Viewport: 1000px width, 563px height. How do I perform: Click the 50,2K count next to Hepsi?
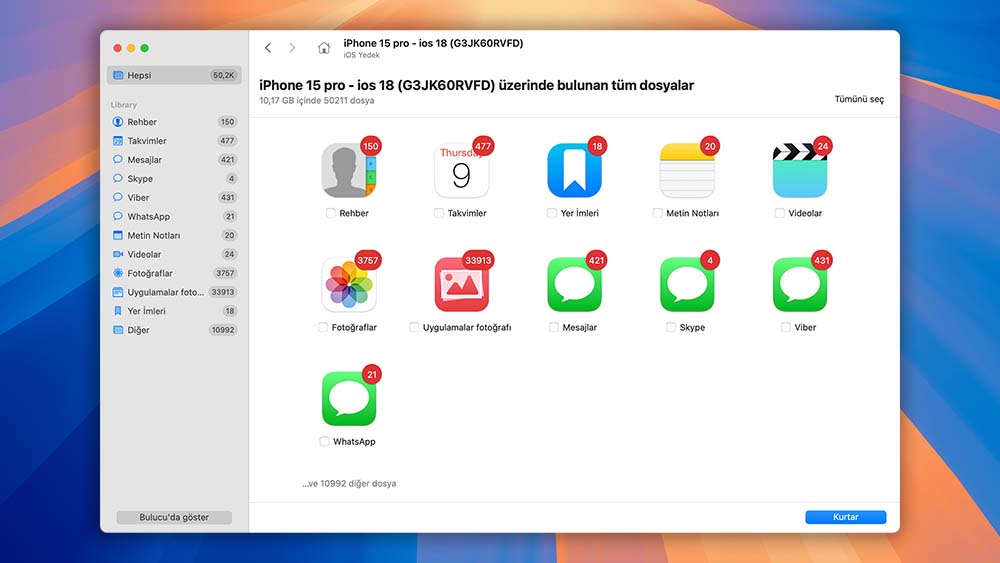click(x=224, y=75)
